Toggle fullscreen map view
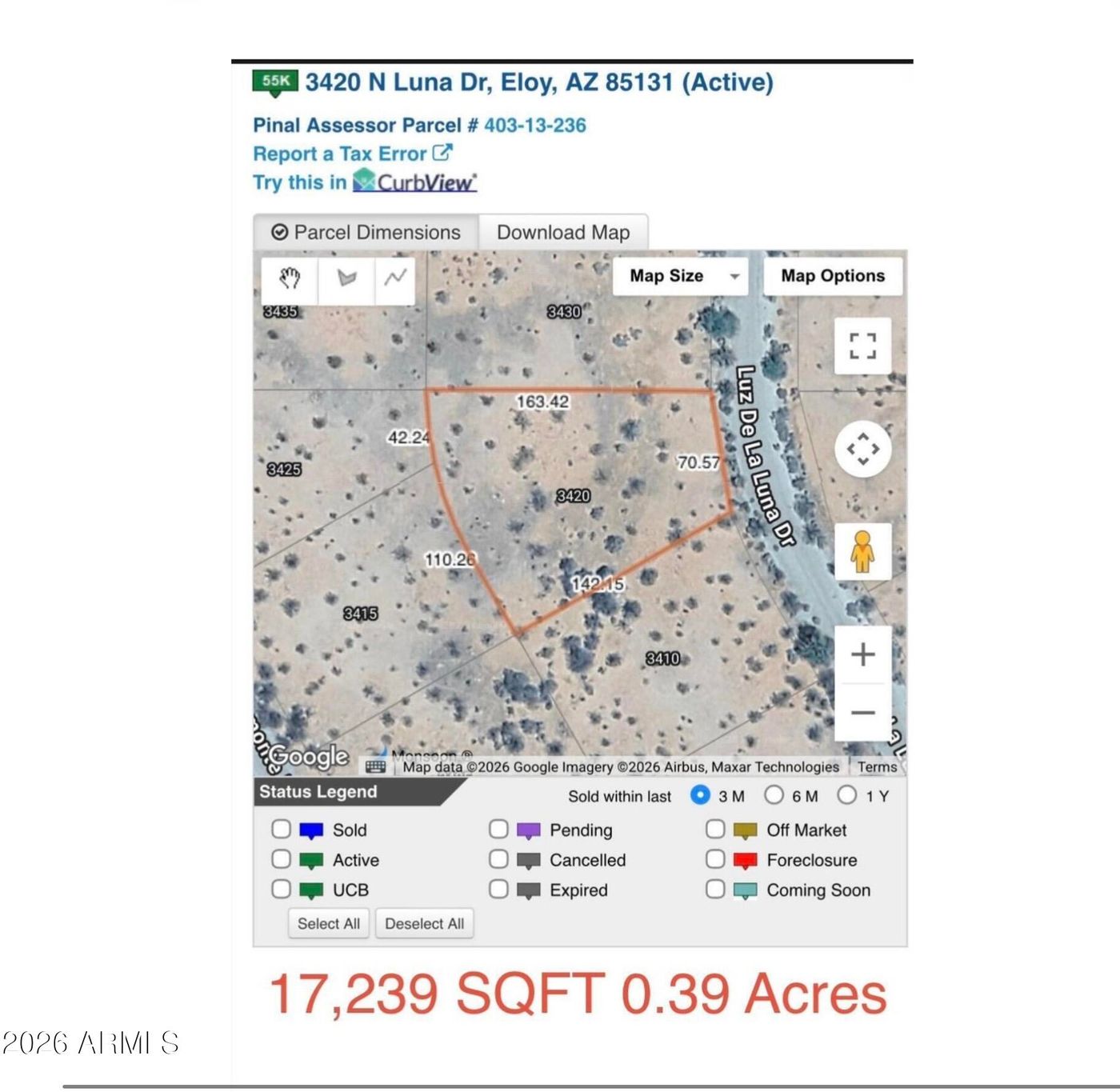Screen dimensions: 1120x1092 862,346
